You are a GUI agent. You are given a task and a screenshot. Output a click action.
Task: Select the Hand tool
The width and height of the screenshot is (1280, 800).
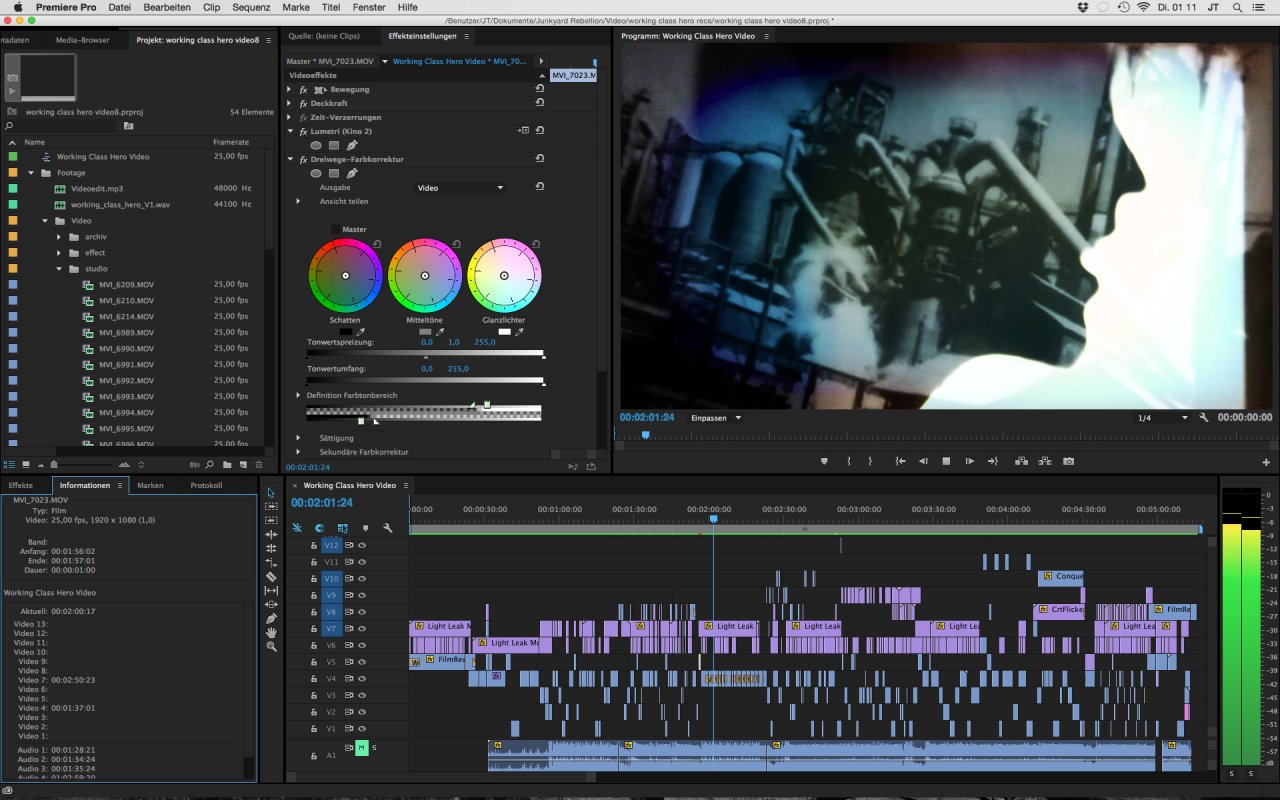(x=271, y=633)
